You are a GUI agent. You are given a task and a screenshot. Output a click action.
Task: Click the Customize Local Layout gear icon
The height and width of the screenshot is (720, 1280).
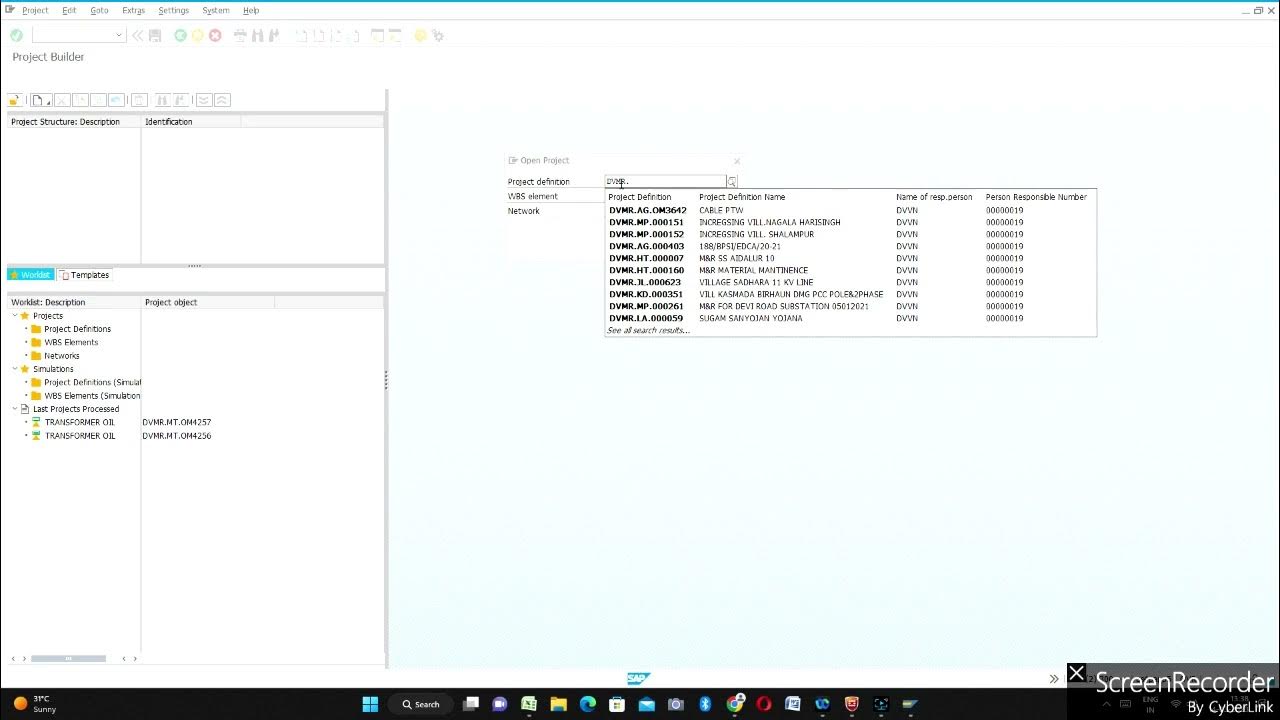(x=437, y=35)
